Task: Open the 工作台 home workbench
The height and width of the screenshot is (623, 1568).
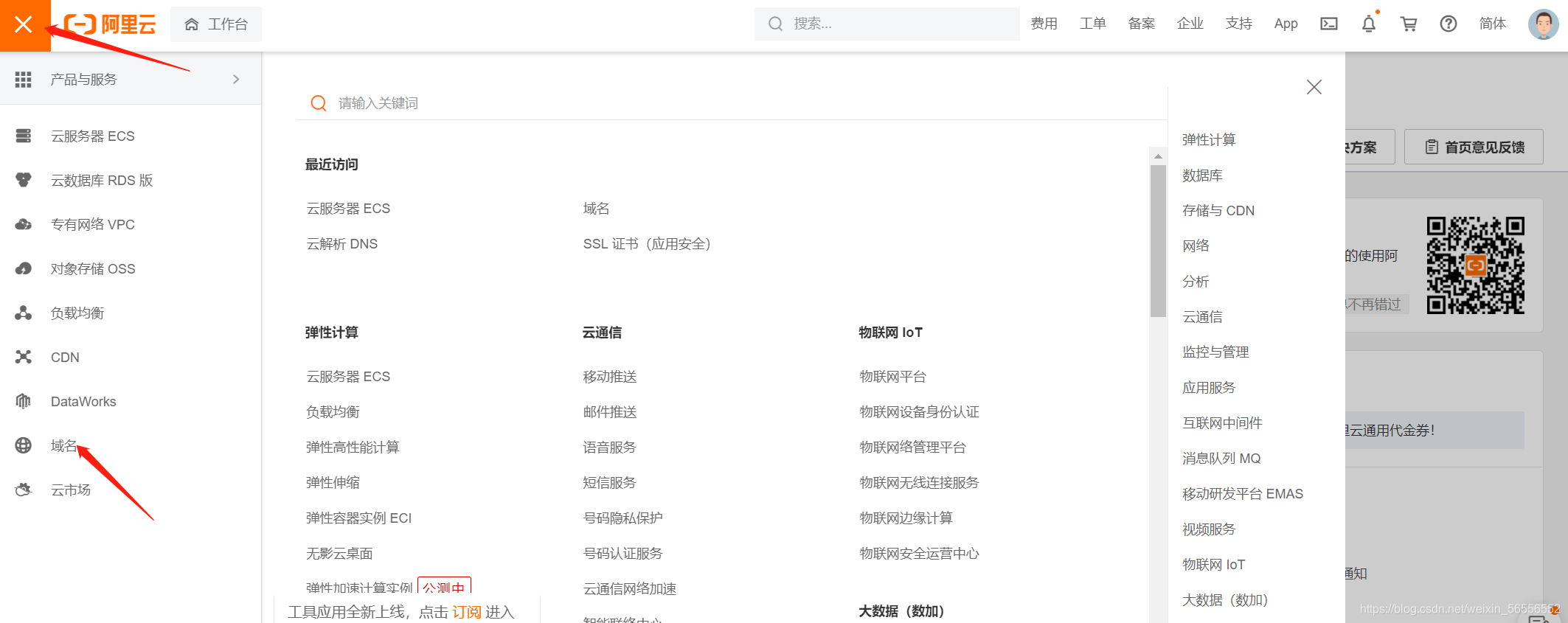Action: pos(215,24)
